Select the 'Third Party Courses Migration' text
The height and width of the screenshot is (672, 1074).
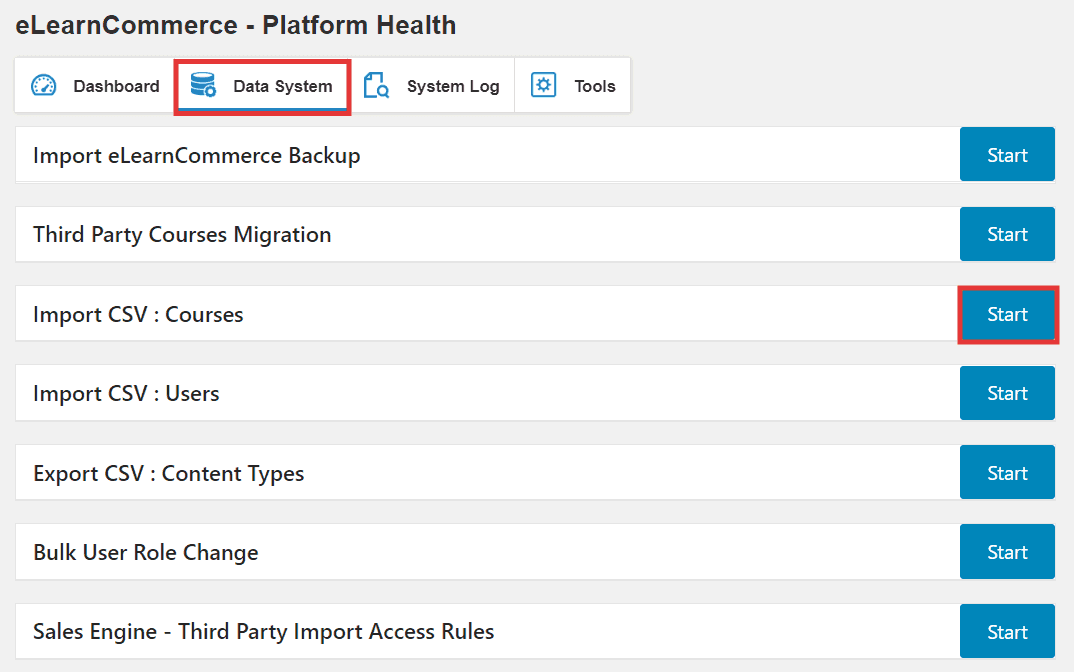(182, 234)
